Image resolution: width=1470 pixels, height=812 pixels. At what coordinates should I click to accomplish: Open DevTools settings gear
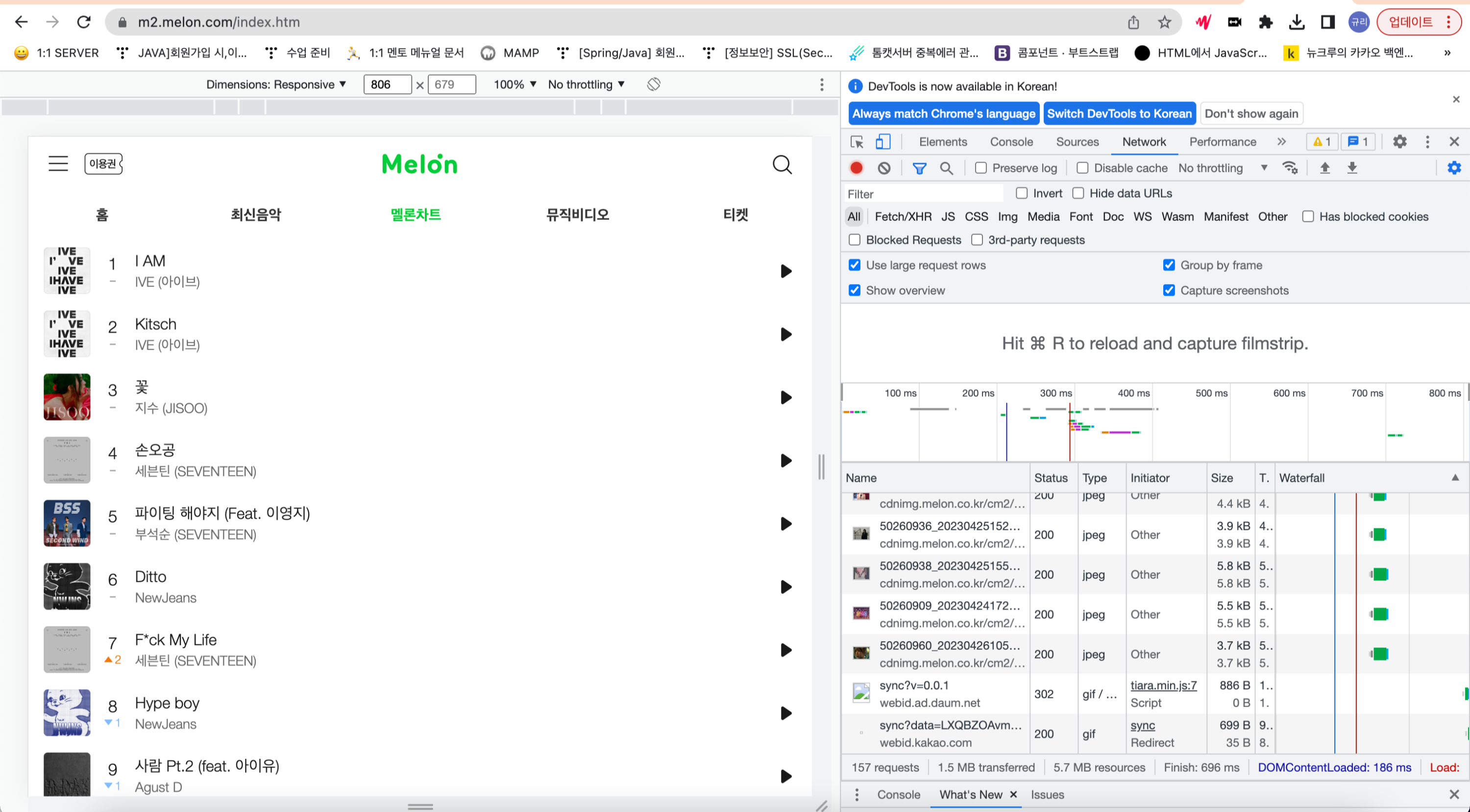[1399, 142]
